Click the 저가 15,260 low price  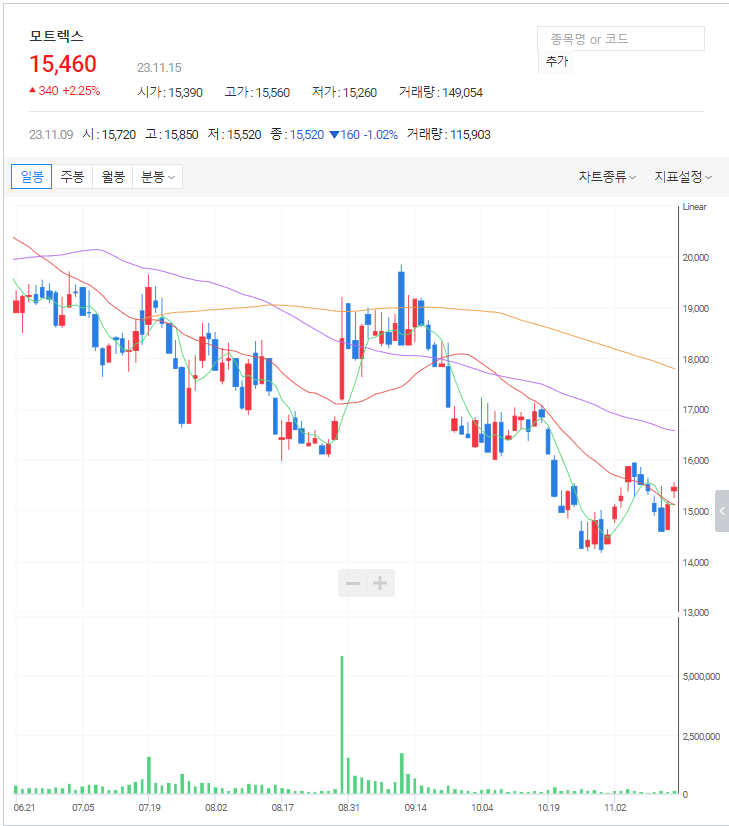point(344,92)
